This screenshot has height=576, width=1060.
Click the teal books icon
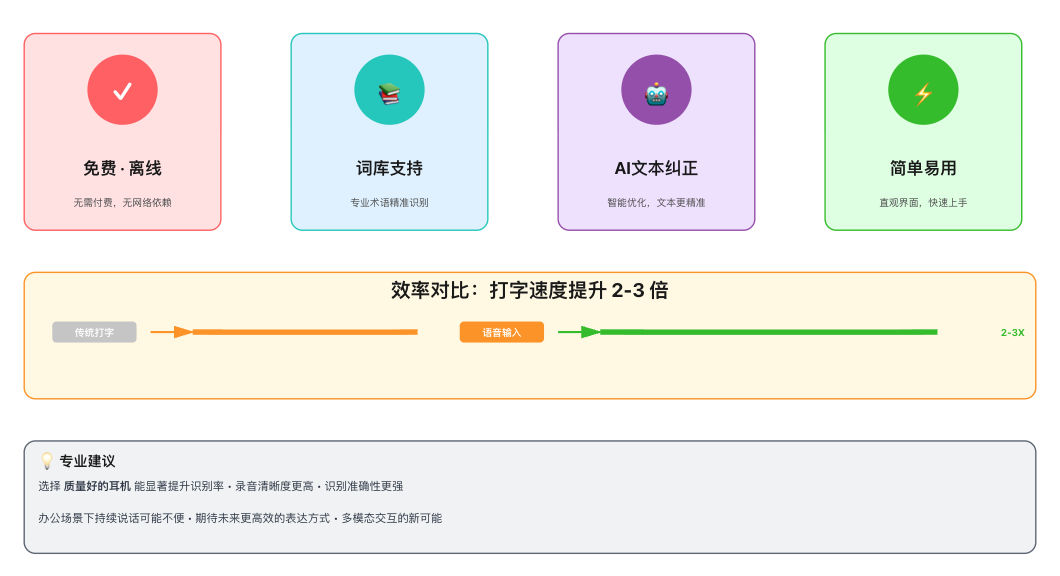click(389, 91)
